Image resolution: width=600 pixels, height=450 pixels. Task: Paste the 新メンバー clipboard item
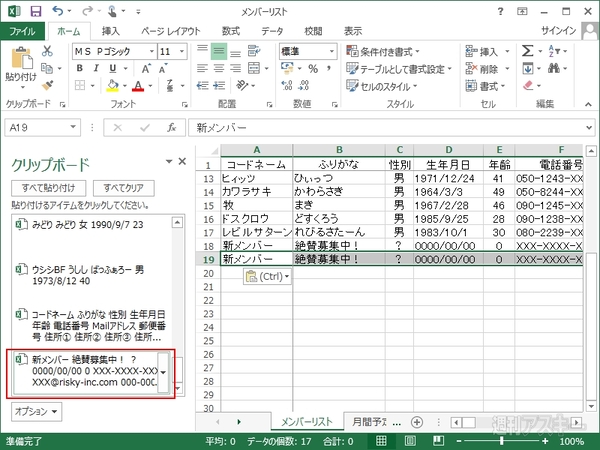tap(90, 373)
